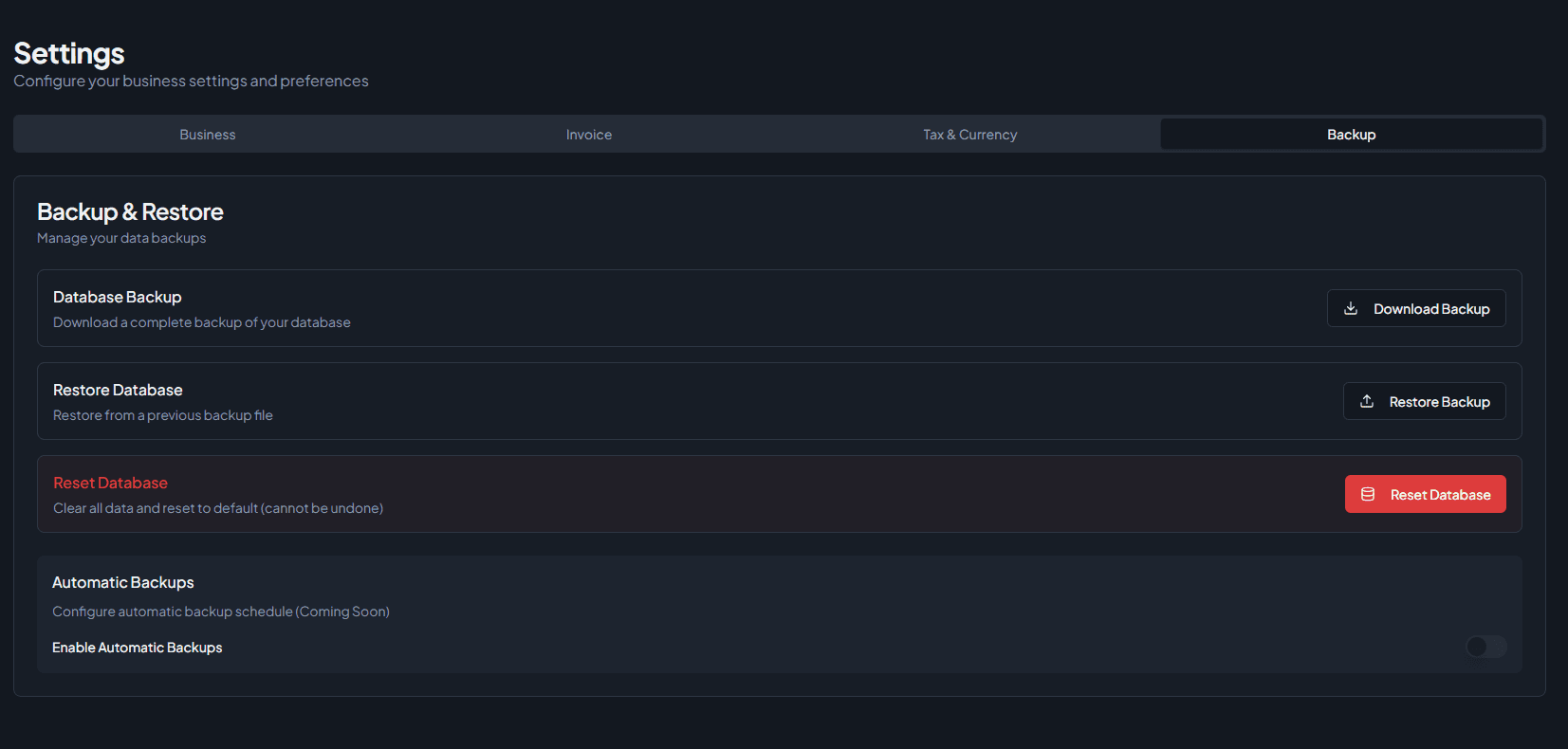Screen dimensions: 1568x749
Task: Enable the Automatic Backups switch
Action: 1485,647
